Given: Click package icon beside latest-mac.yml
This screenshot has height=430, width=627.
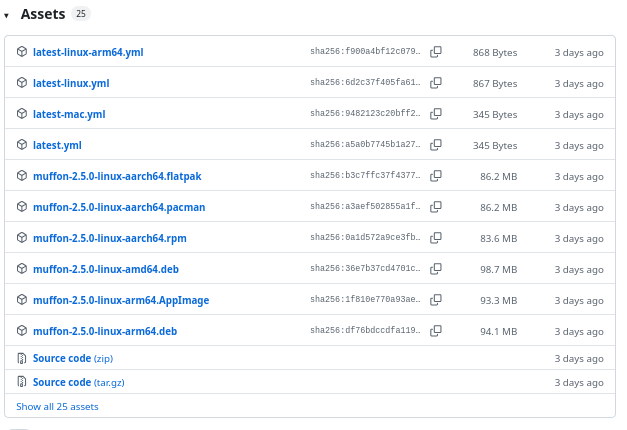Looking at the screenshot, I should tap(22, 114).
